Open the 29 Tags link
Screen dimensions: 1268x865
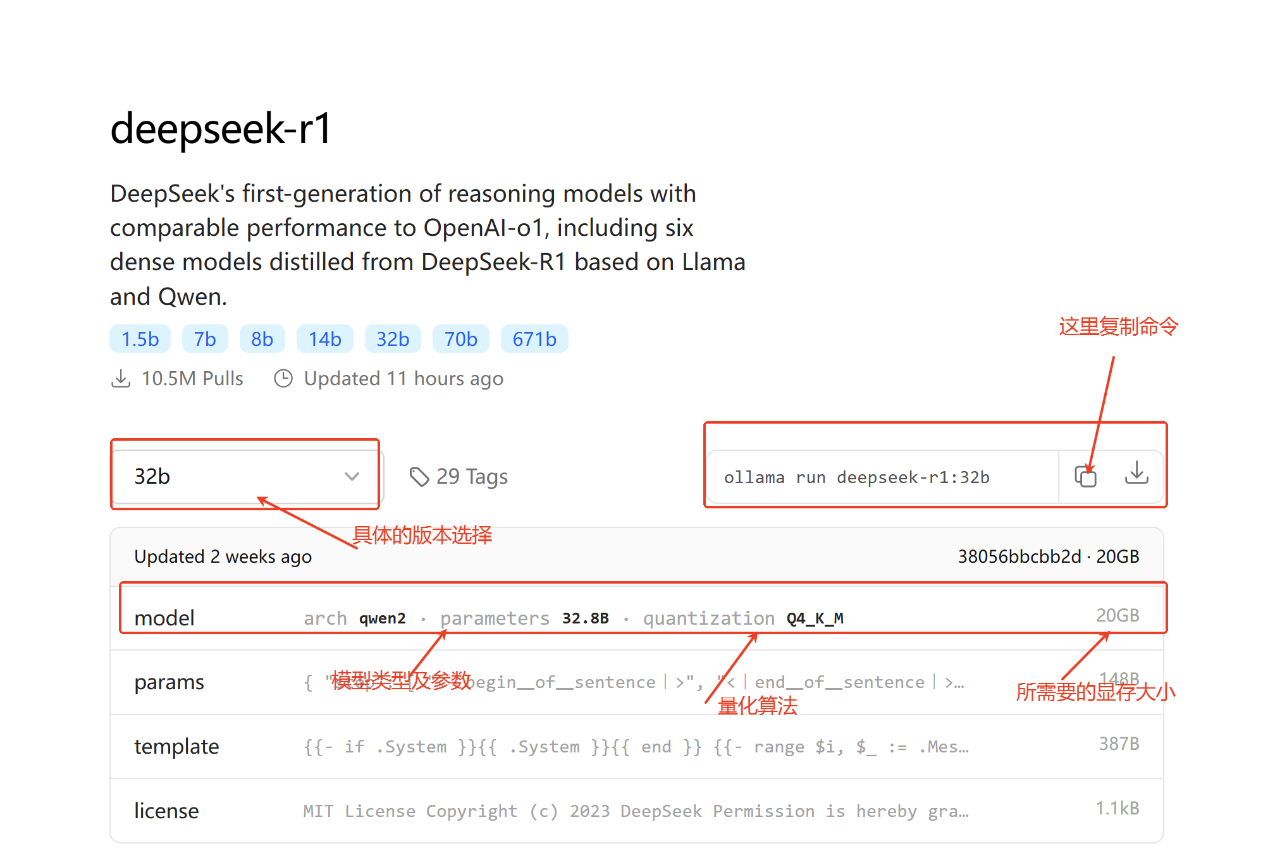[x=472, y=477]
